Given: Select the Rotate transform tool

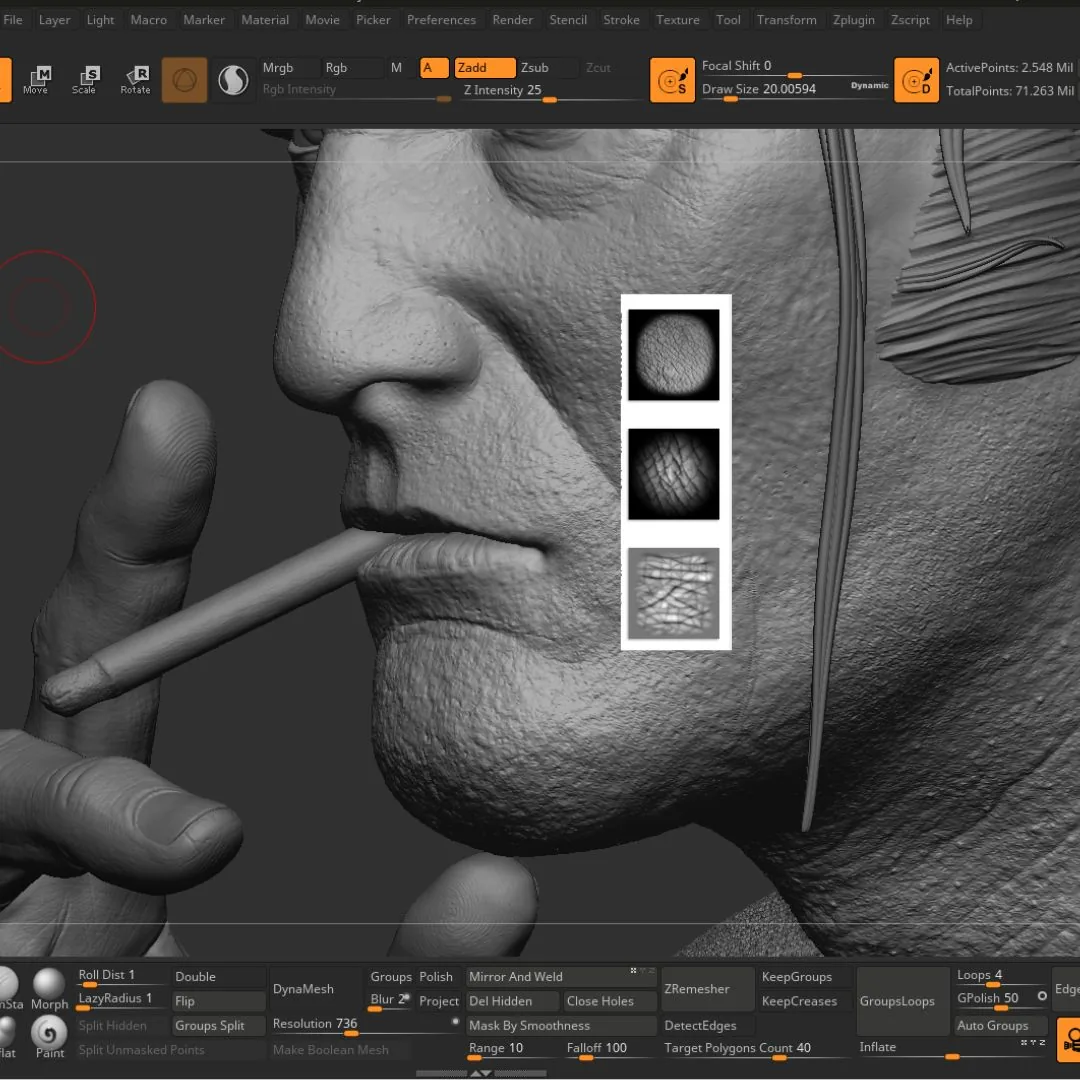Looking at the screenshot, I should click(135, 80).
